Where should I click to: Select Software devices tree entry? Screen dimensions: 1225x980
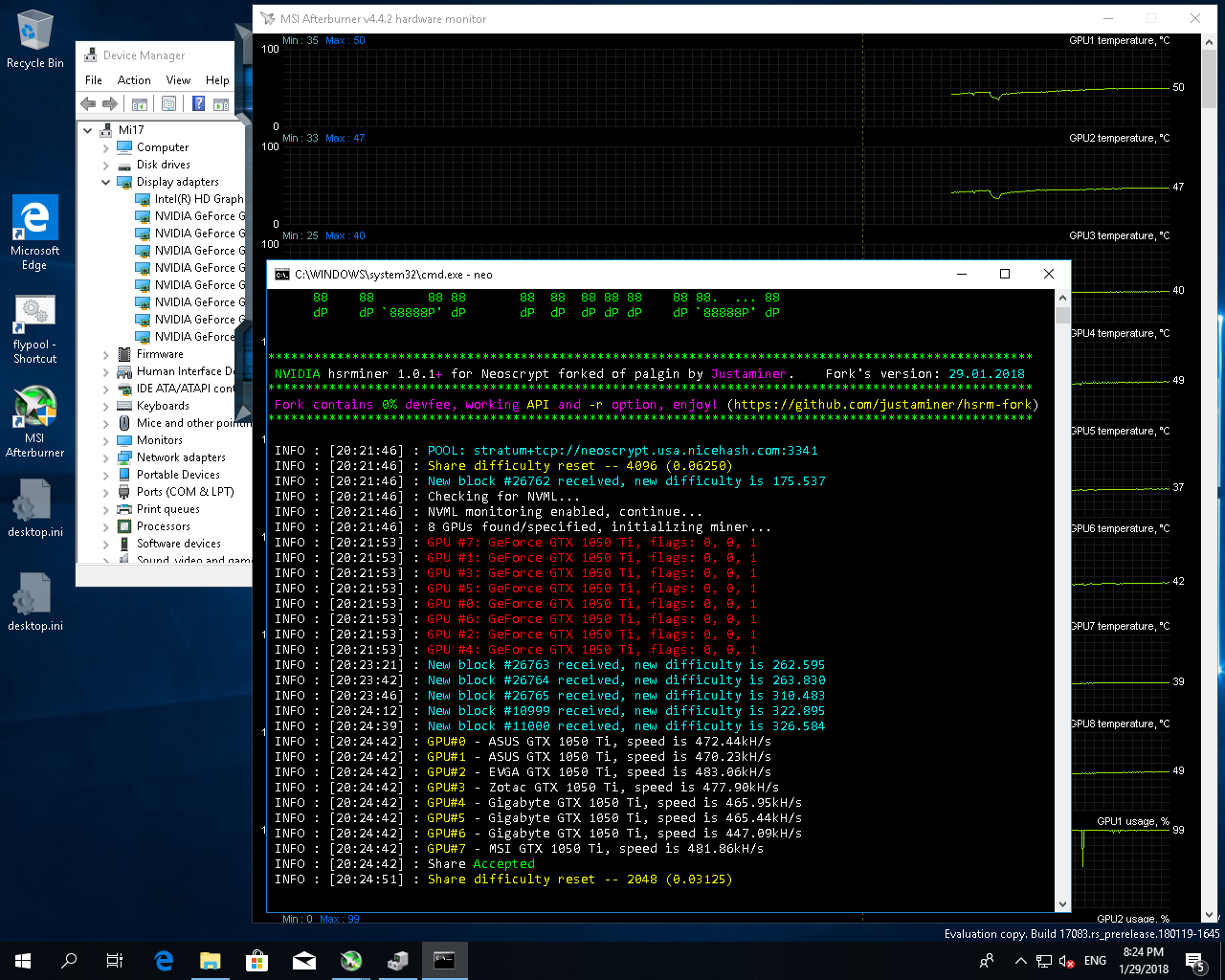coord(178,544)
